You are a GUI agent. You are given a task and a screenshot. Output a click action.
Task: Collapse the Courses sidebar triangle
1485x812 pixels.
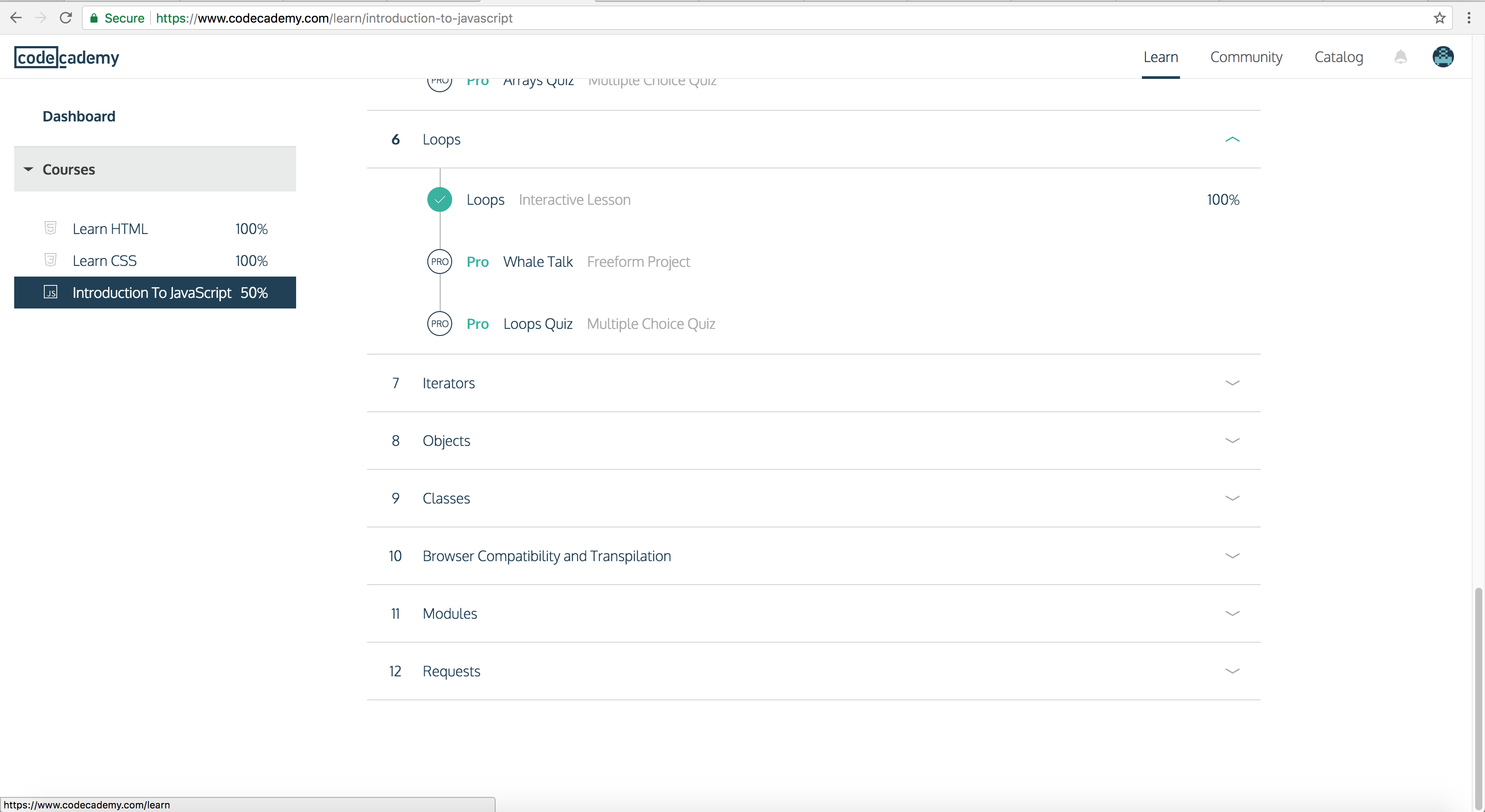pos(27,169)
